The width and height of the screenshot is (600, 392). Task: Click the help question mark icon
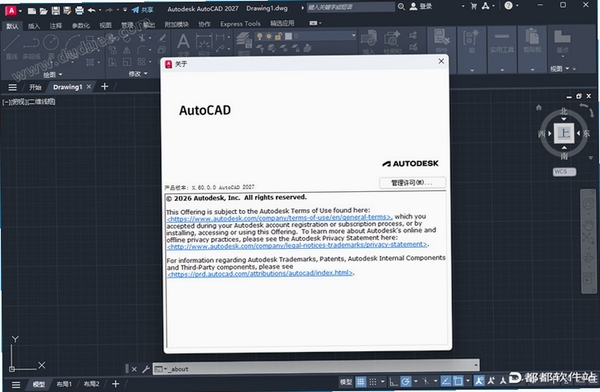(x=508, y=6)
